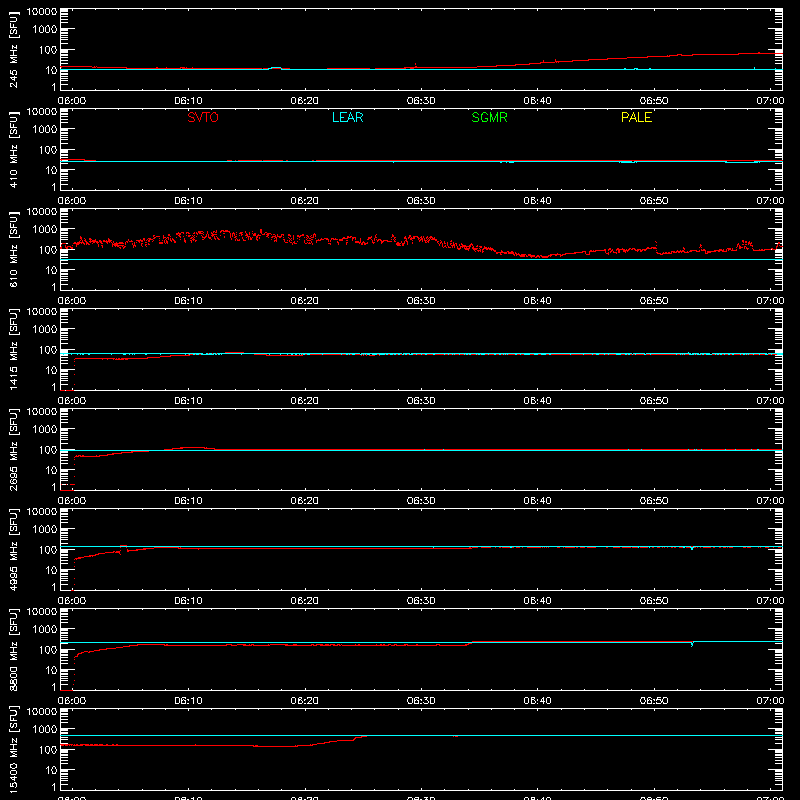Click the green SGMR legend label

(489, 117)
